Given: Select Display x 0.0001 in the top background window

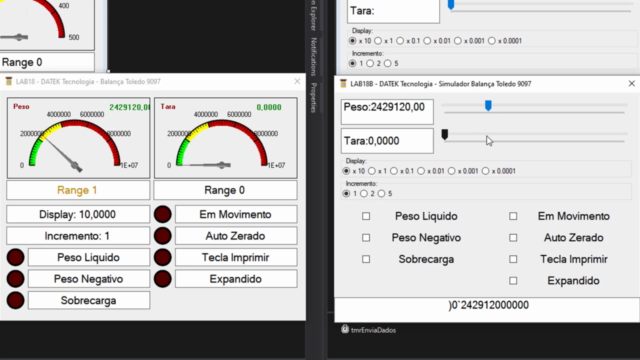Looking at the screenshot, I should click(x=492, y=41).
